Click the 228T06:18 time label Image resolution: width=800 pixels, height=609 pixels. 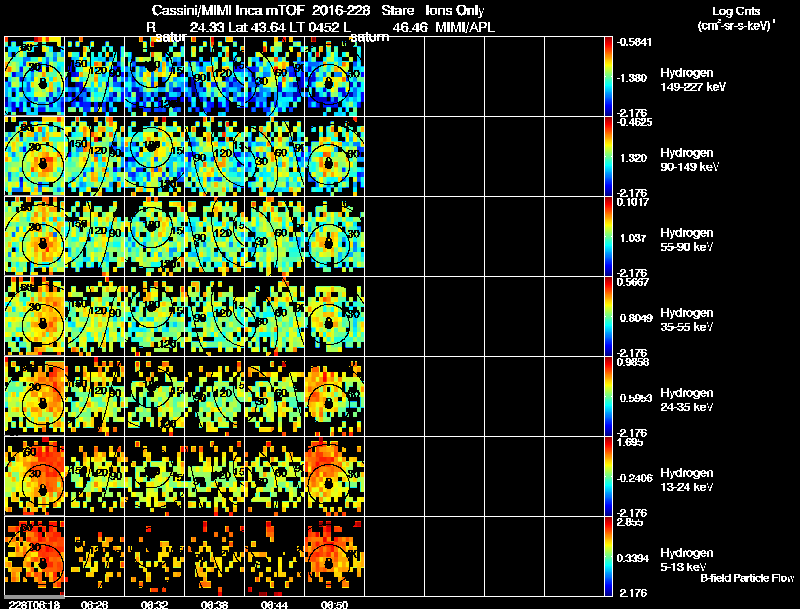tap(34, 605)
